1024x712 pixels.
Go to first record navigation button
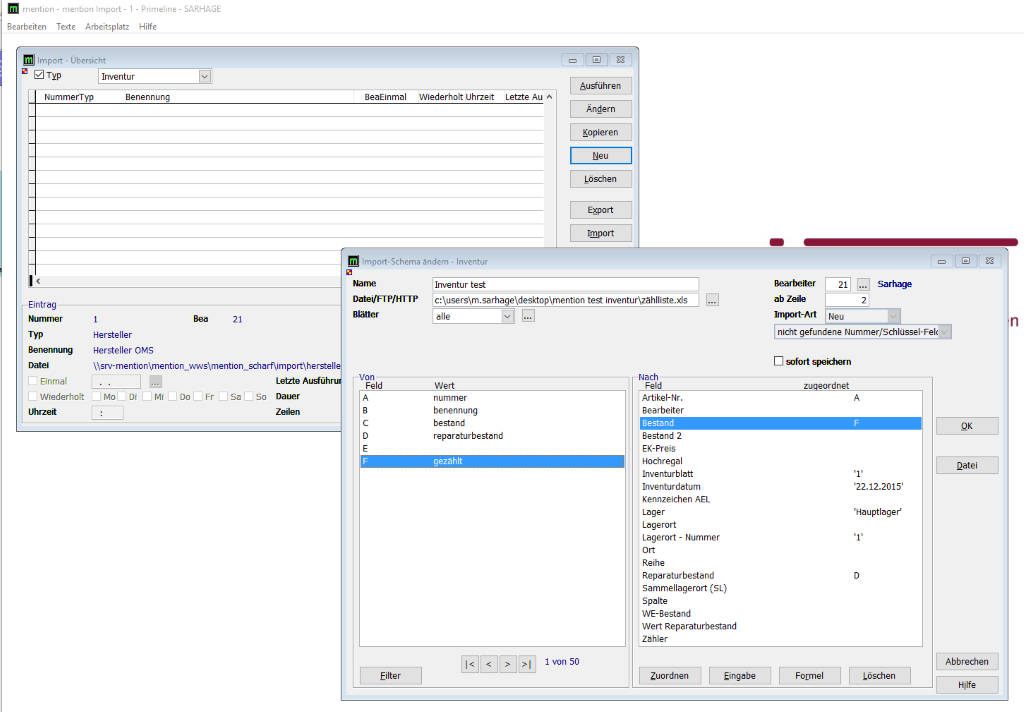[470, 664]
